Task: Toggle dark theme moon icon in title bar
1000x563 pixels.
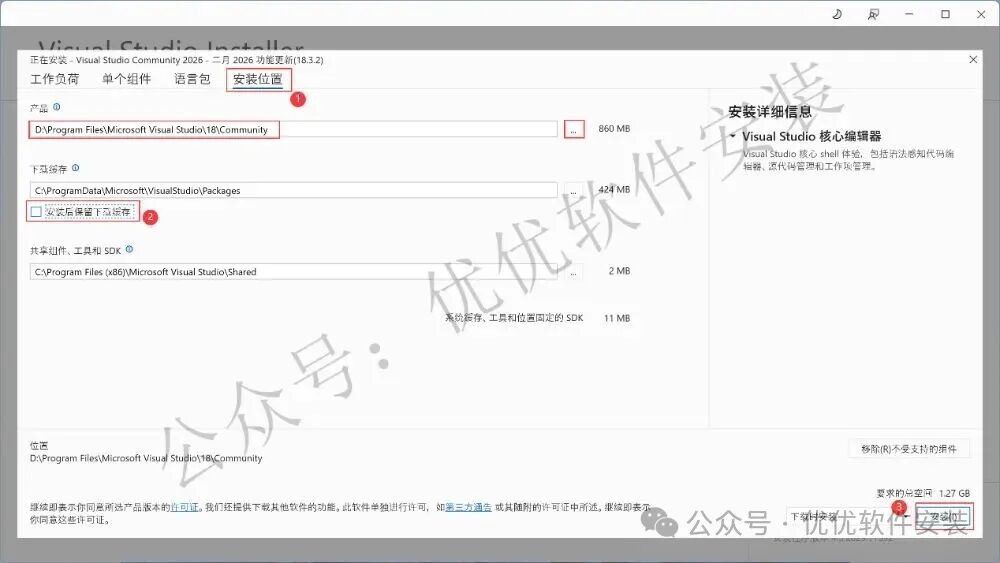Action: (837, 14)
